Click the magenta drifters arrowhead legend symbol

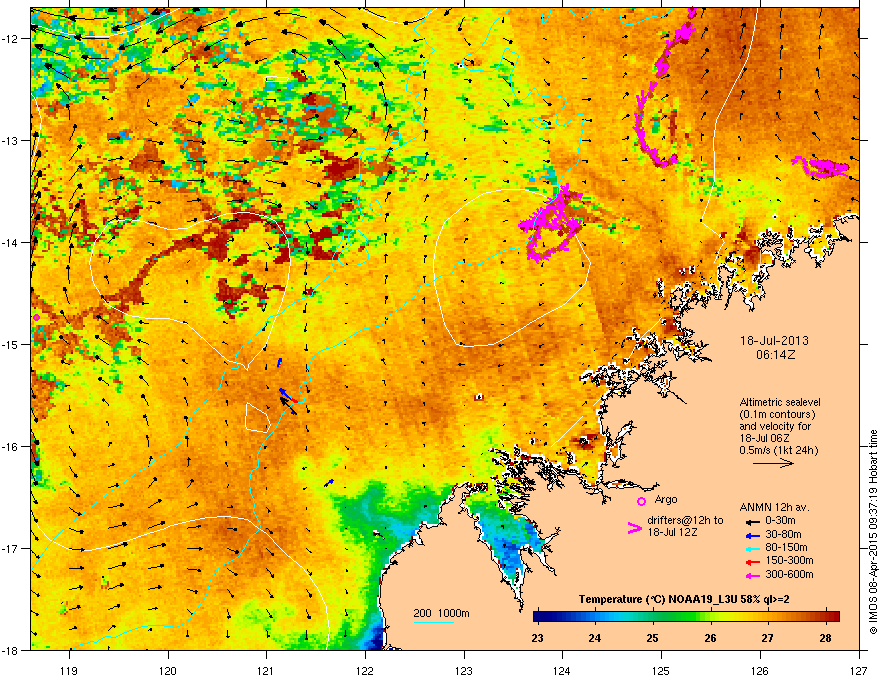coord(634,527)
